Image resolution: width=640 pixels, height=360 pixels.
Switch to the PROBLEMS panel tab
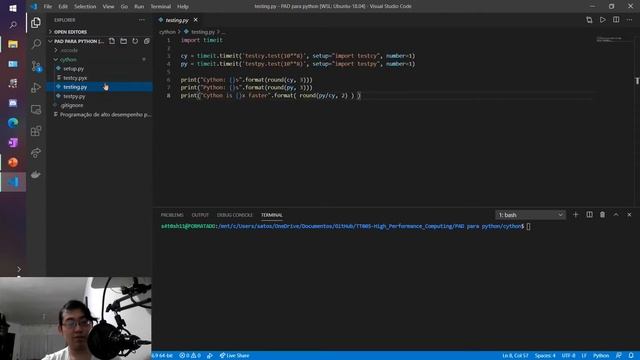[x=172, y=215]
